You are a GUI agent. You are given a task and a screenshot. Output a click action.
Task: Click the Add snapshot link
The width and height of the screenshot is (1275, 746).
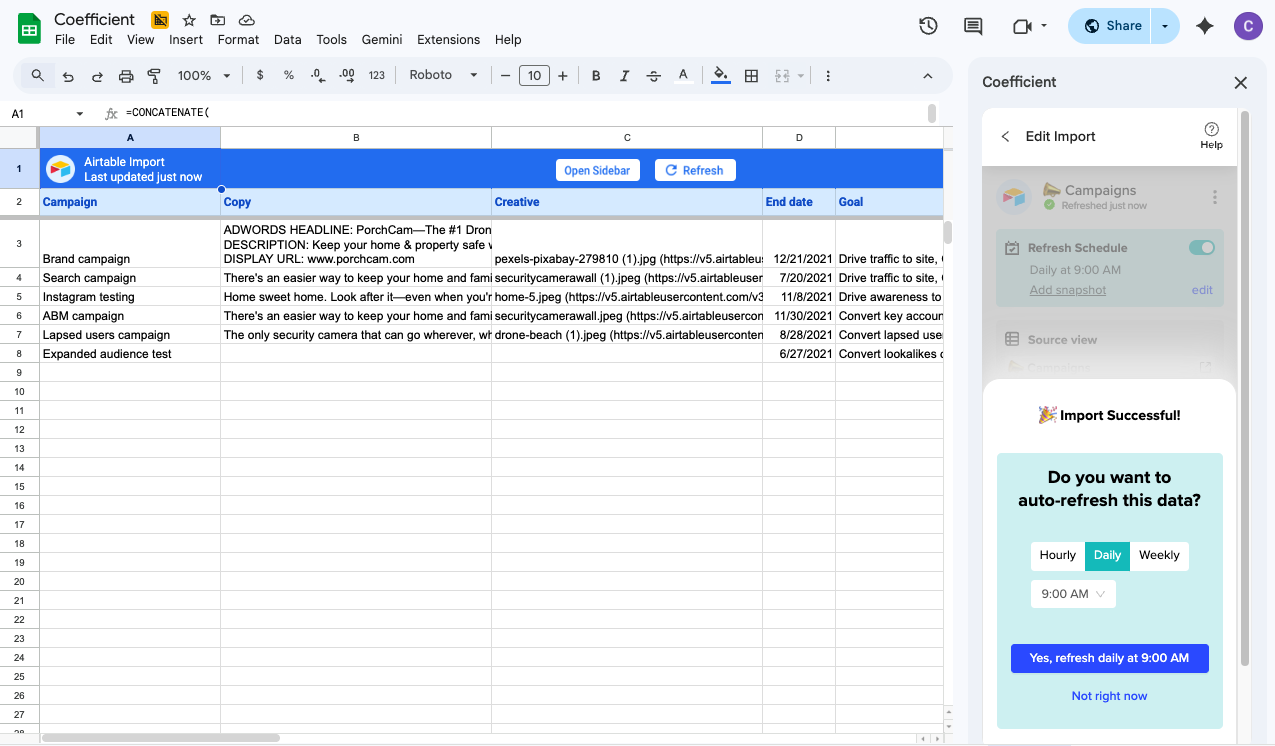(1067, 290)
